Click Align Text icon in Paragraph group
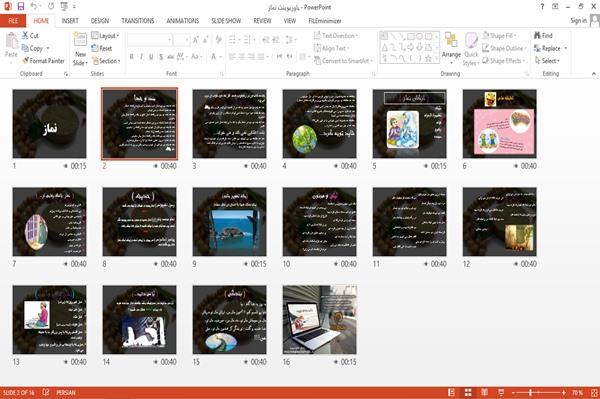 317,48
